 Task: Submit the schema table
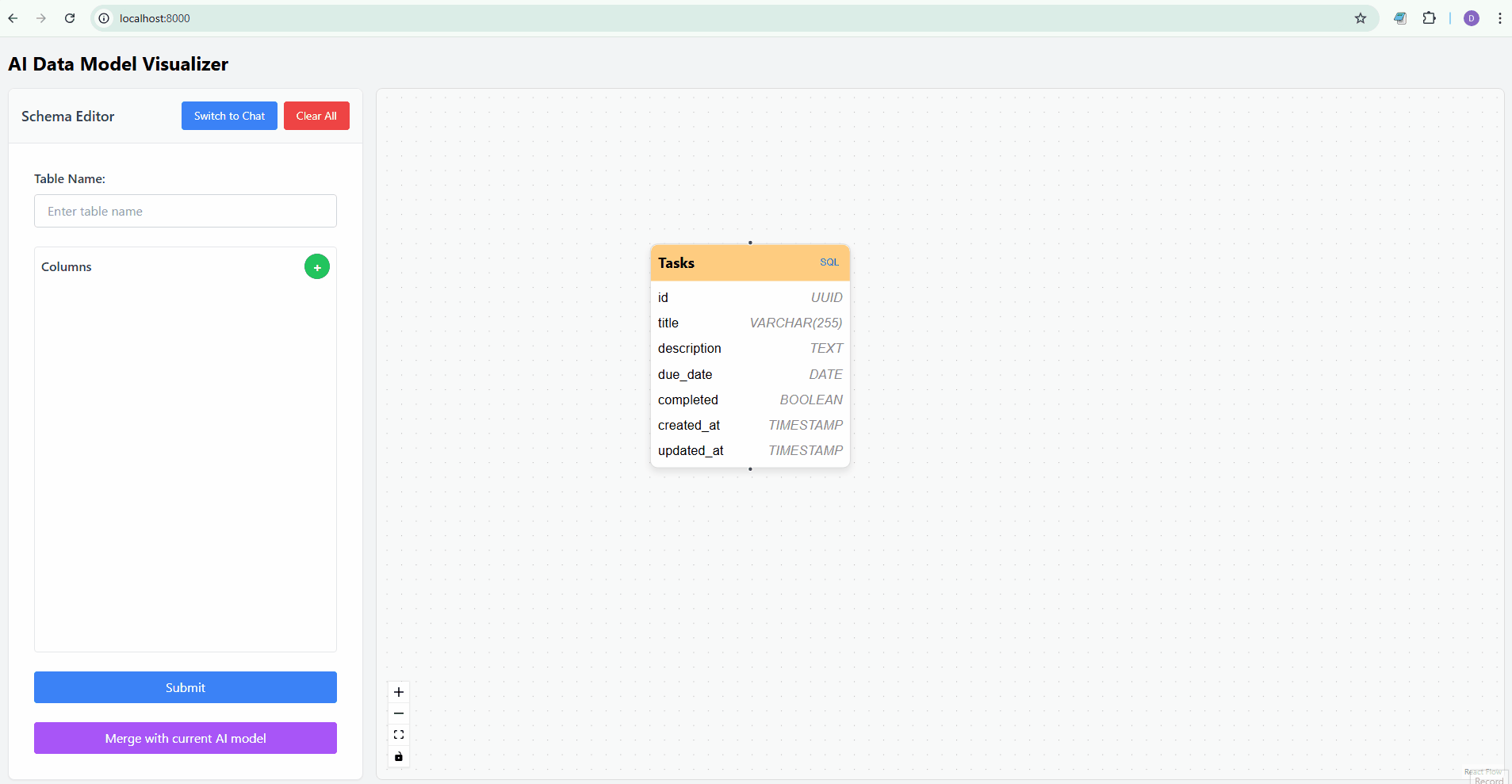pyautogui.click(x=186, y=687)
